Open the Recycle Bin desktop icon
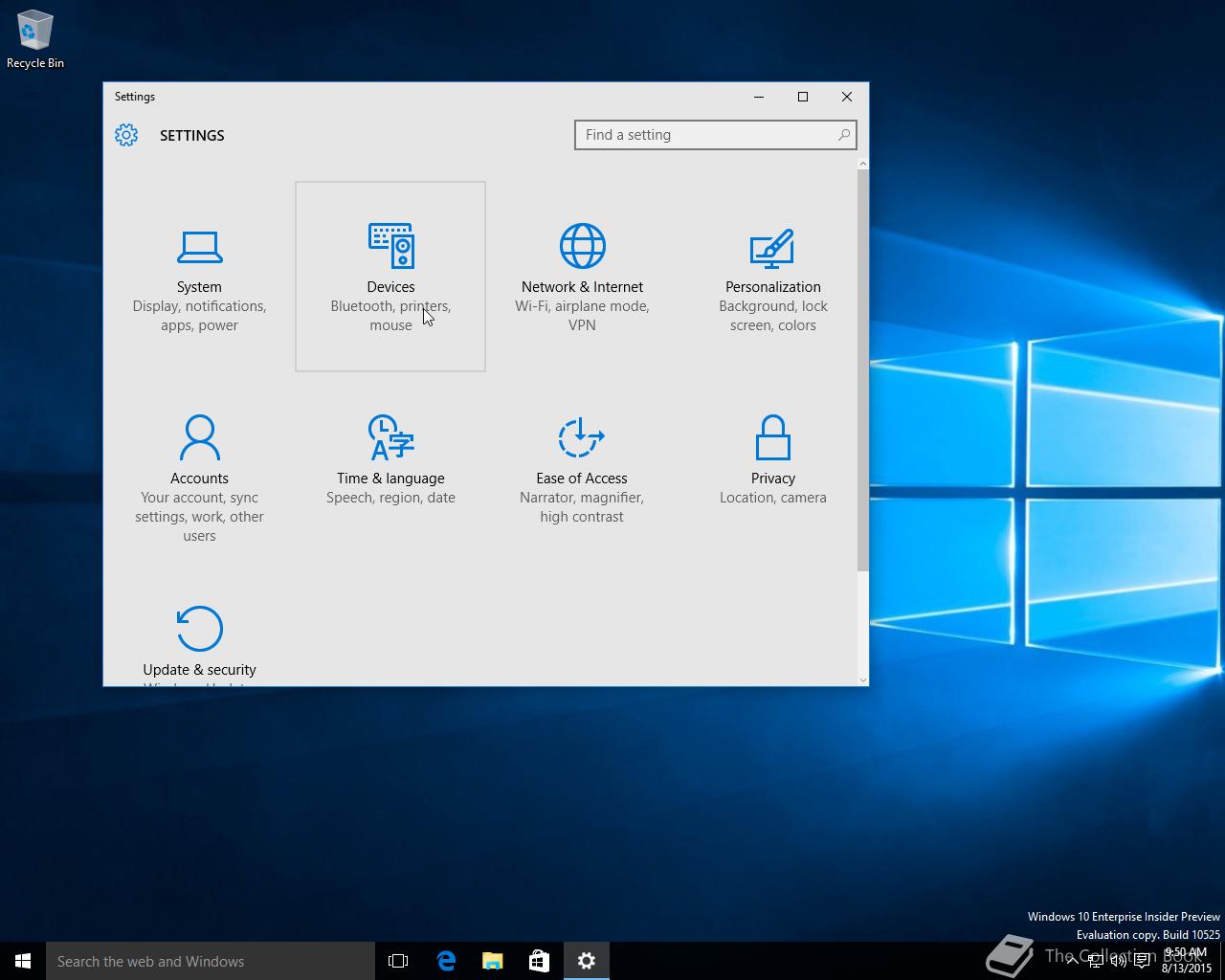This screenshot has height=980, width=1225. 35,39
